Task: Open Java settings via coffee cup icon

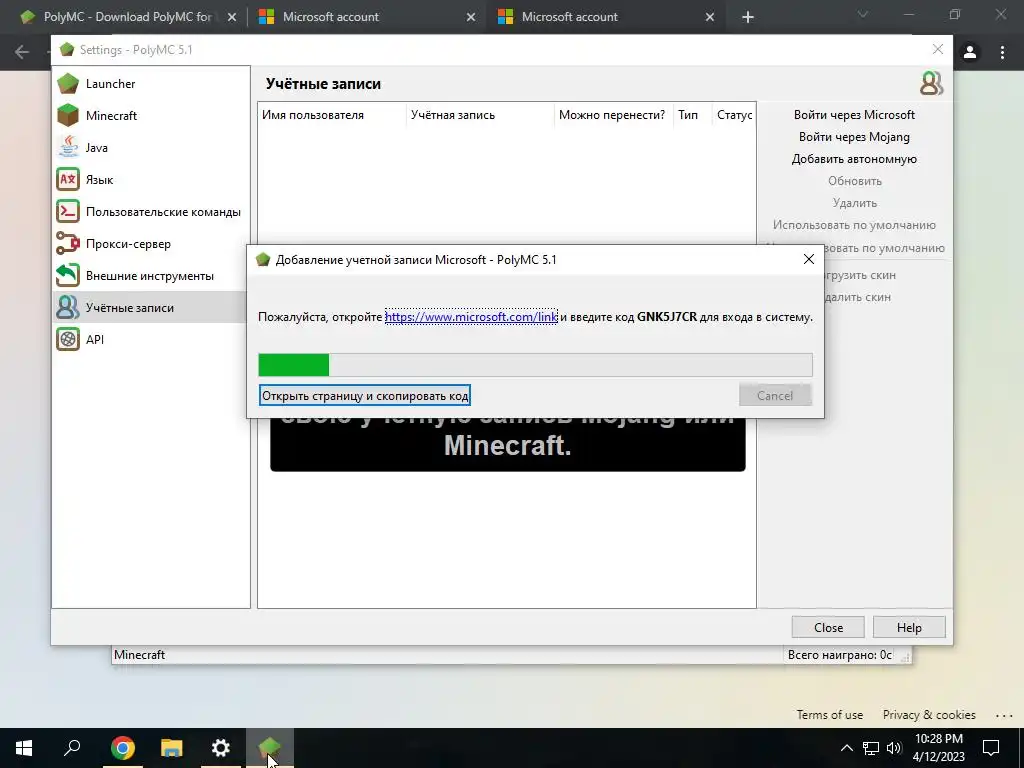Action: coord(68,148)
